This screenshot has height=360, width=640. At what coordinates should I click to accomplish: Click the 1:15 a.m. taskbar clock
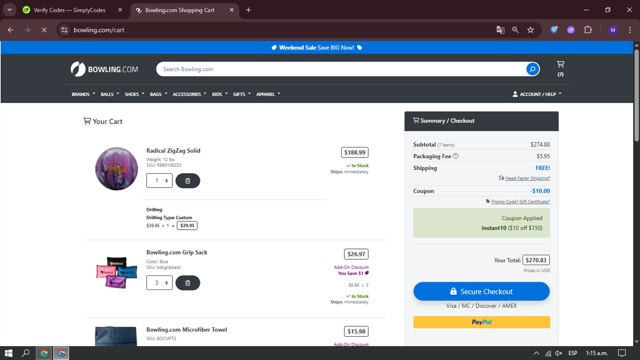(597, 353)
